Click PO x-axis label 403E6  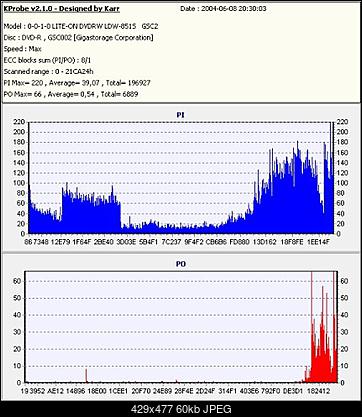pos(250,391)
